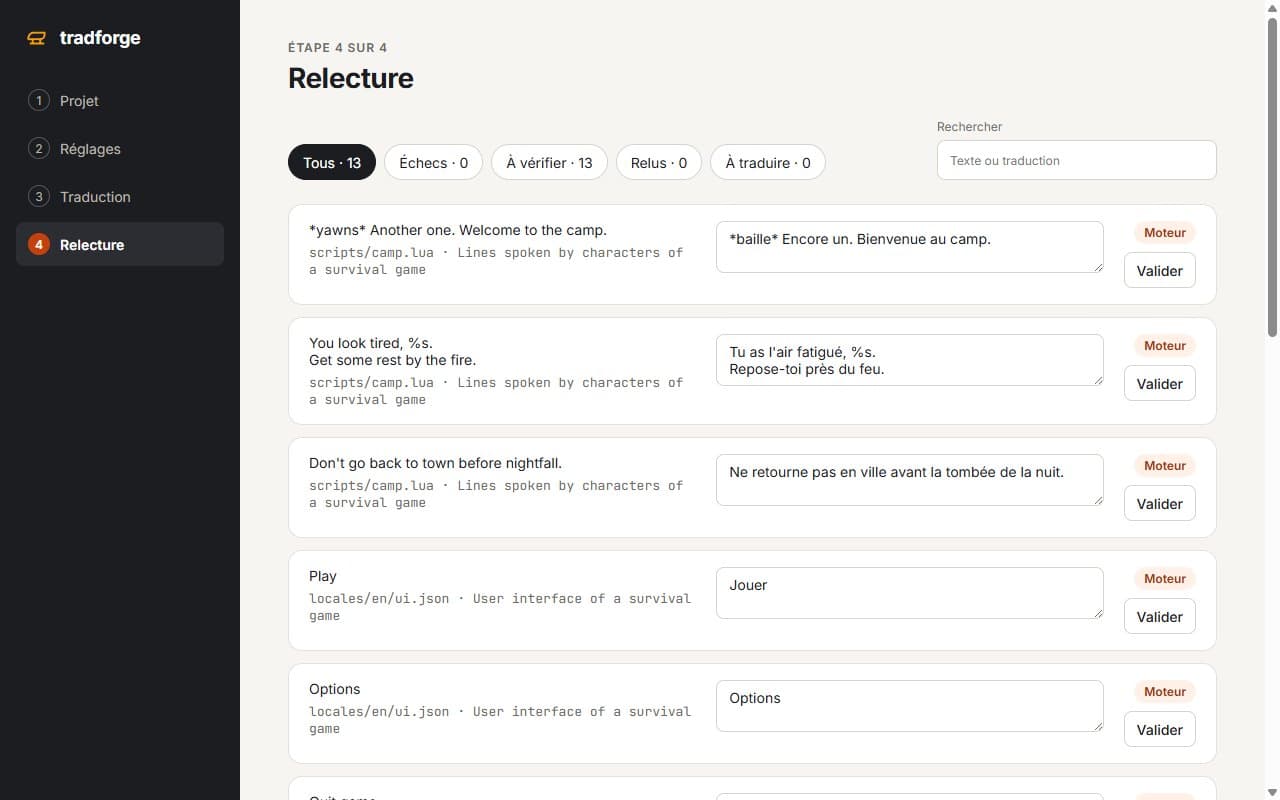Edit the 'Tu as l'air fatigué' translation box
This screenshot has width=1280, height=800.
point(910,360)
